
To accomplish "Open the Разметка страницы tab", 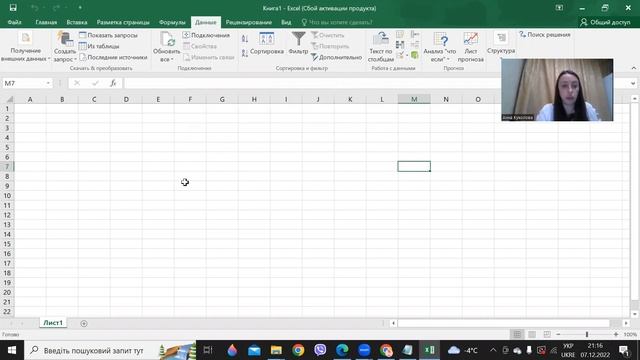I will point(123,22).
